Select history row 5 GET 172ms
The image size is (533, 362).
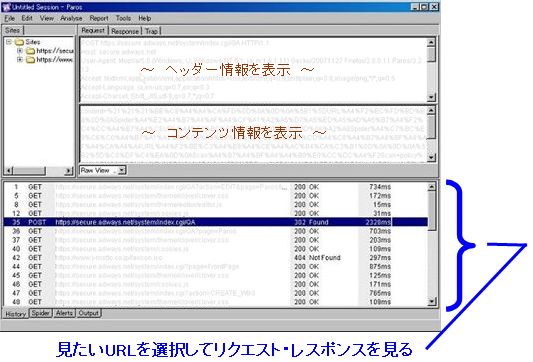216,196
